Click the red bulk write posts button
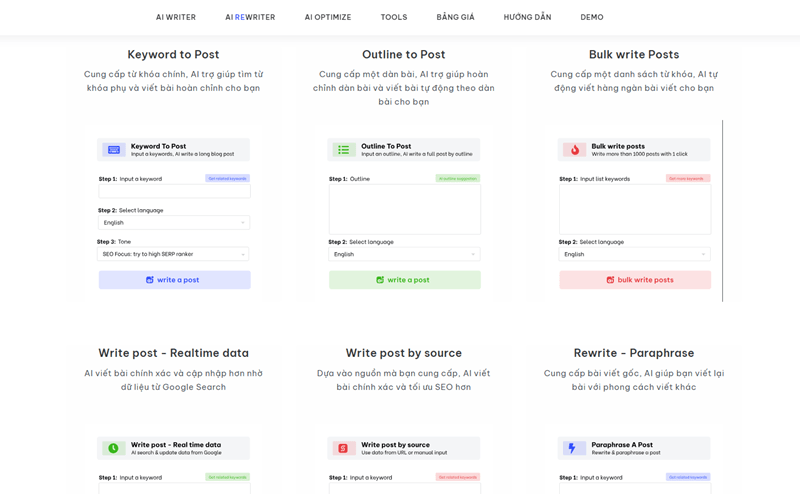Screen dimensions: 800x494 click(x=635, y=280)
